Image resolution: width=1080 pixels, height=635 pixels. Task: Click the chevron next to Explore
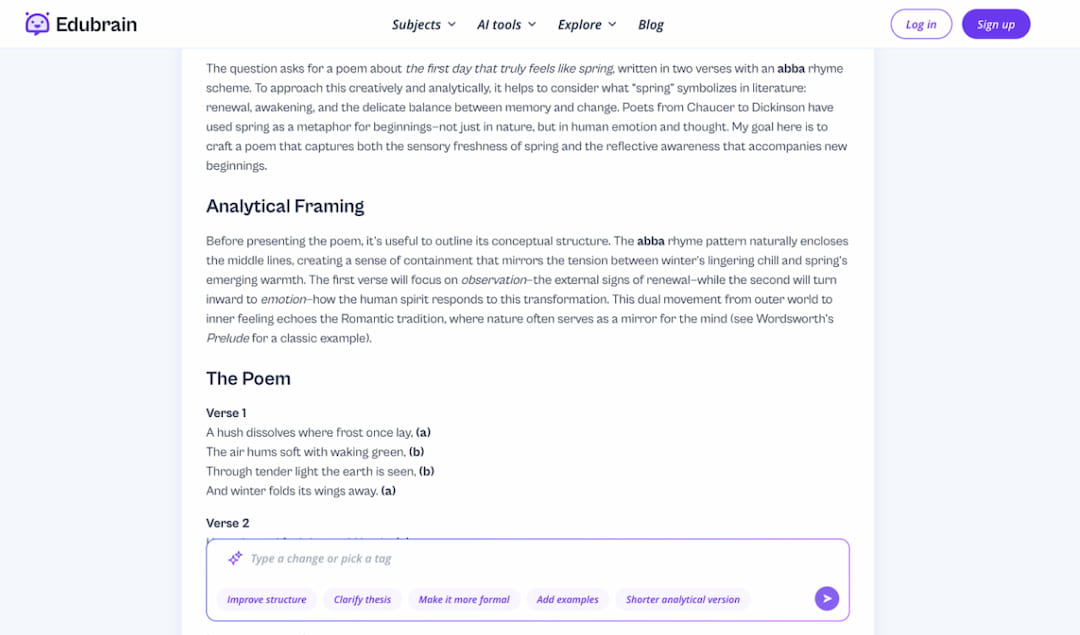click(x=613, y=24)
